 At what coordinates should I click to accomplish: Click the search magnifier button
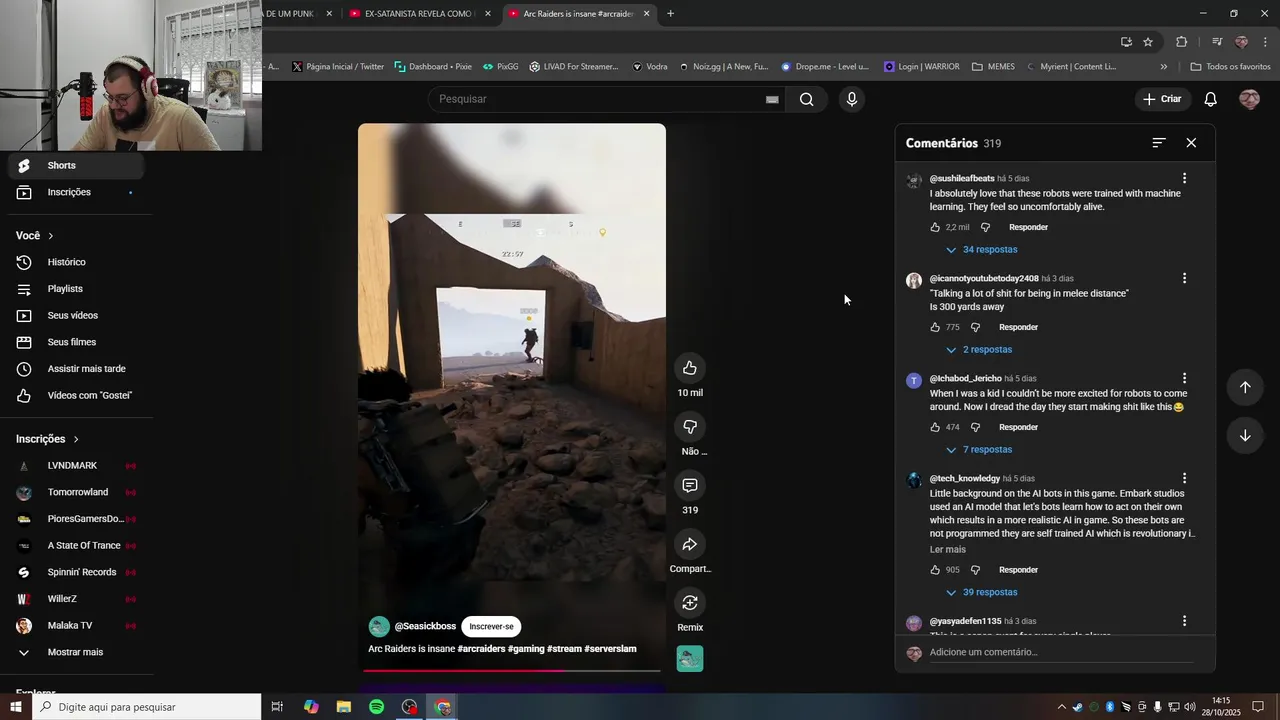[x=806, y=99]
